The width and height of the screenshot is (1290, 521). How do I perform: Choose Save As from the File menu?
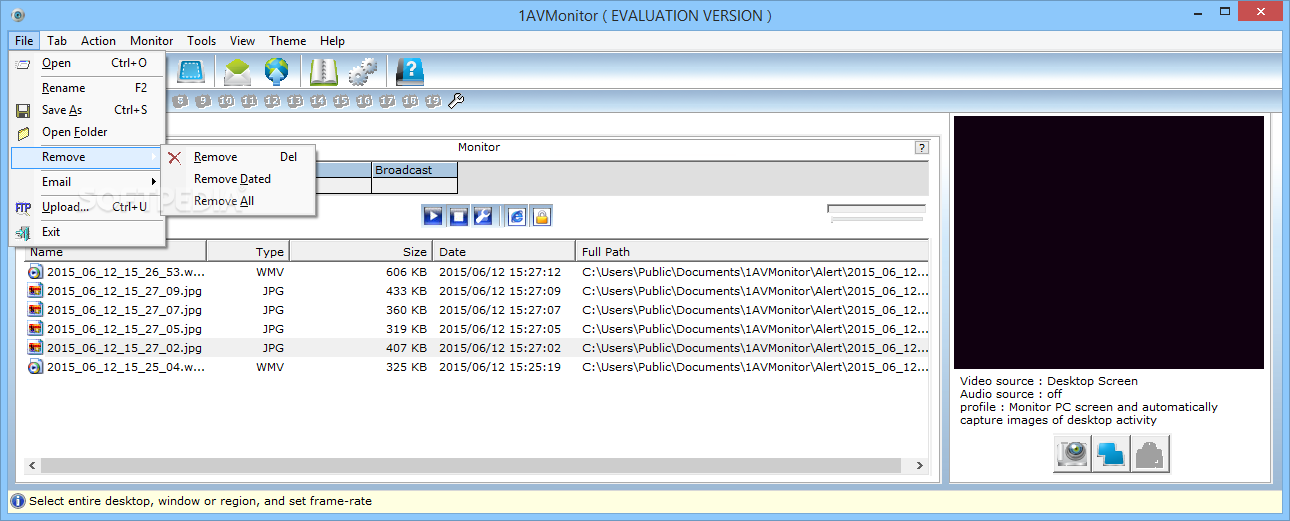point(87,110)
